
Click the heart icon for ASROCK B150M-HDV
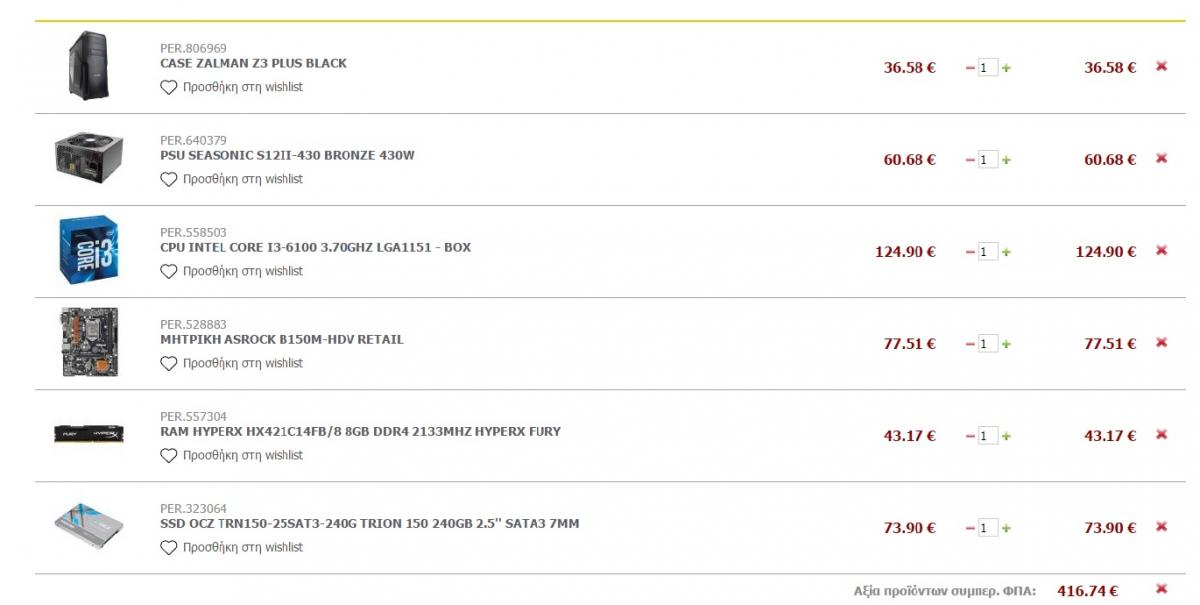pyautogui.click(x=168, y=363)
